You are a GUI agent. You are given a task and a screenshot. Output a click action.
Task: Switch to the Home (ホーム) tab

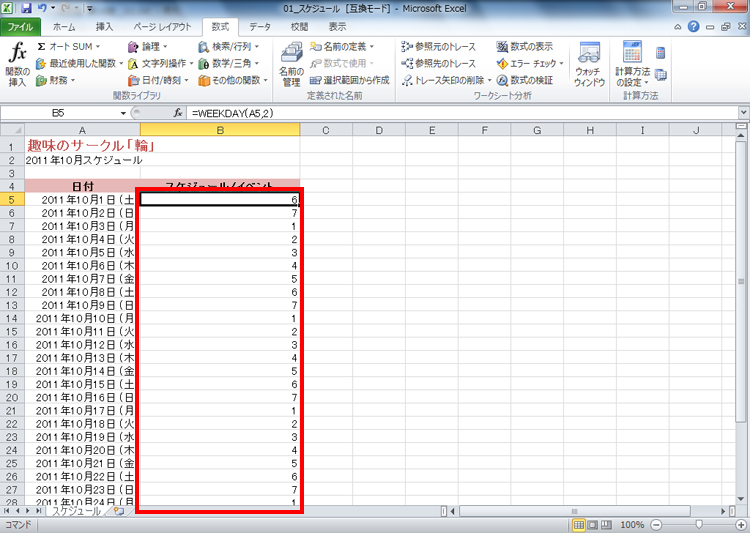(x=64, y=27)
